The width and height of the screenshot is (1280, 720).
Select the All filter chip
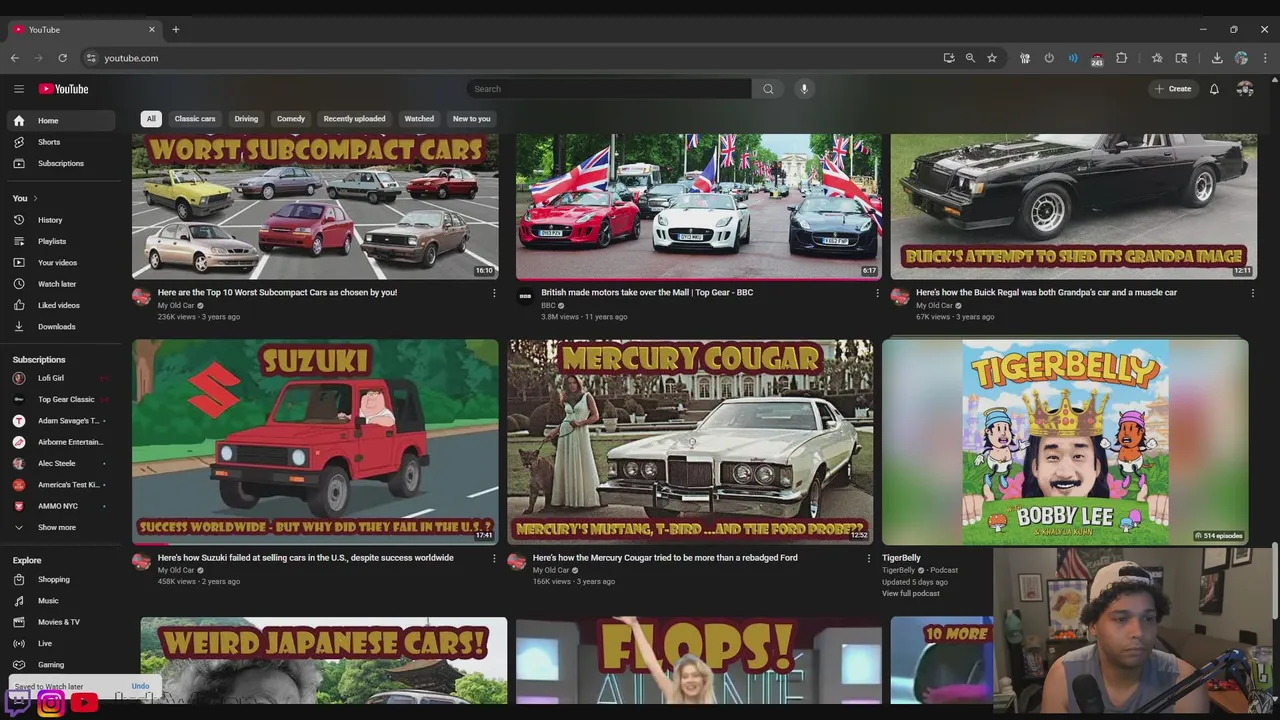tap(151, 119)
